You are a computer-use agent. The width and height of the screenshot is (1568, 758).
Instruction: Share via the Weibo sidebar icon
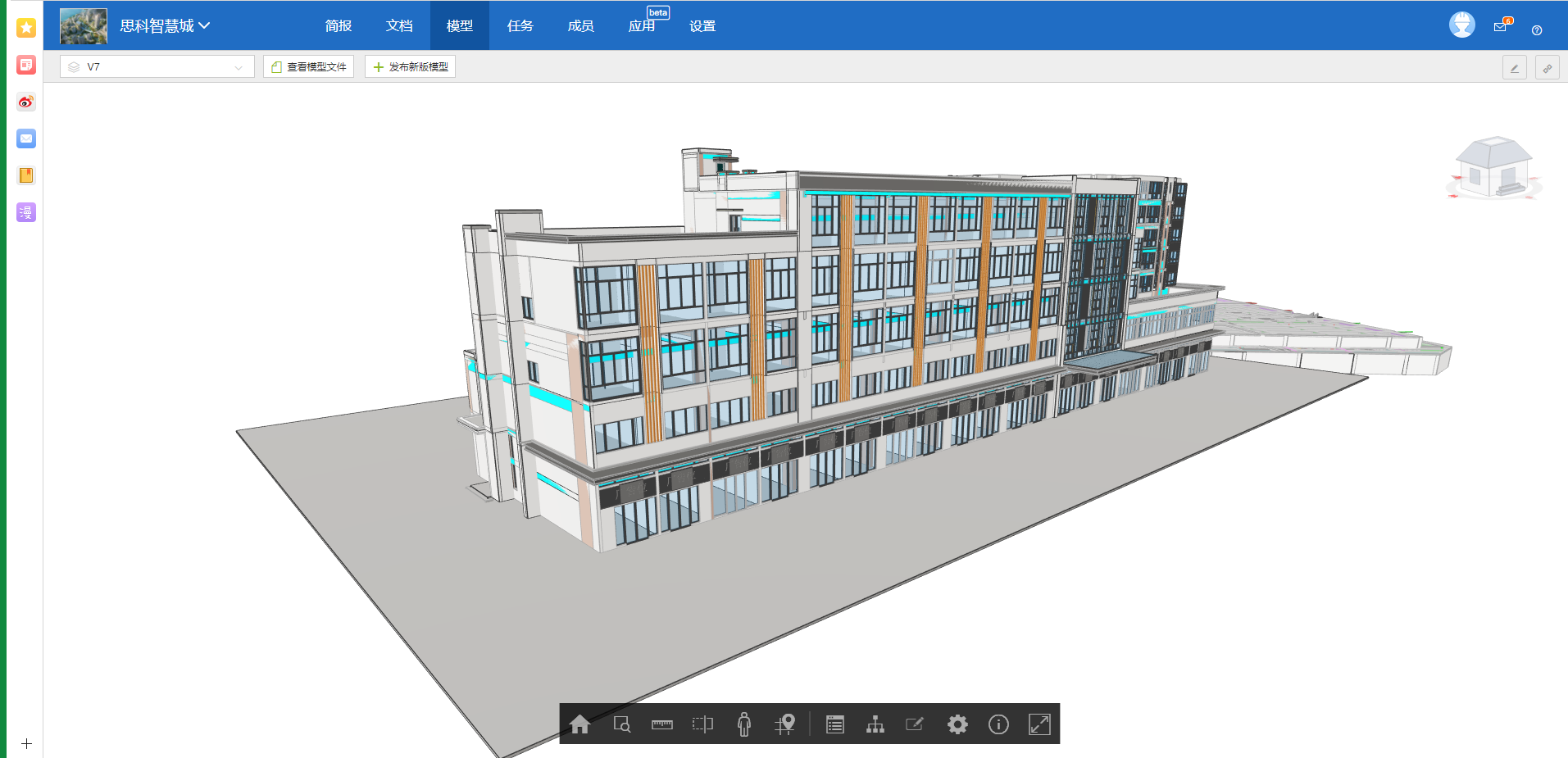pyautogui.click(x=25, y=102)
